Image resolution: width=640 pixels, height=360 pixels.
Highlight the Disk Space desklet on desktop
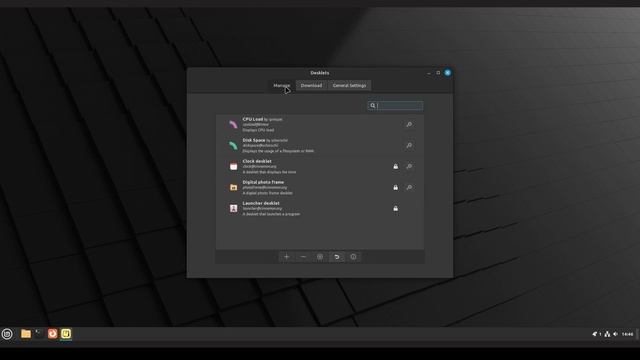(x=409, y=145)
